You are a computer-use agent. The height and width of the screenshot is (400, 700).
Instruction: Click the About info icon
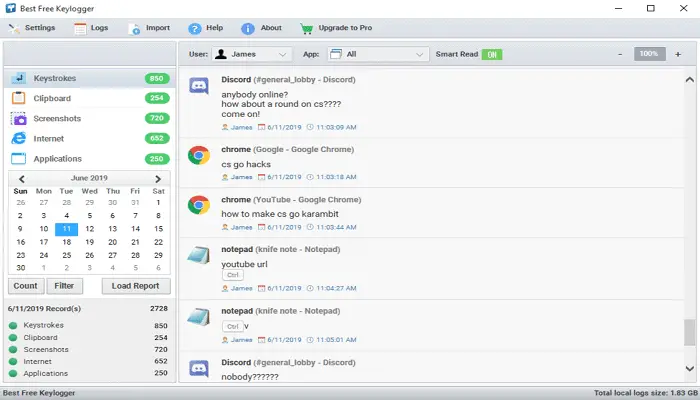(248, 29)
